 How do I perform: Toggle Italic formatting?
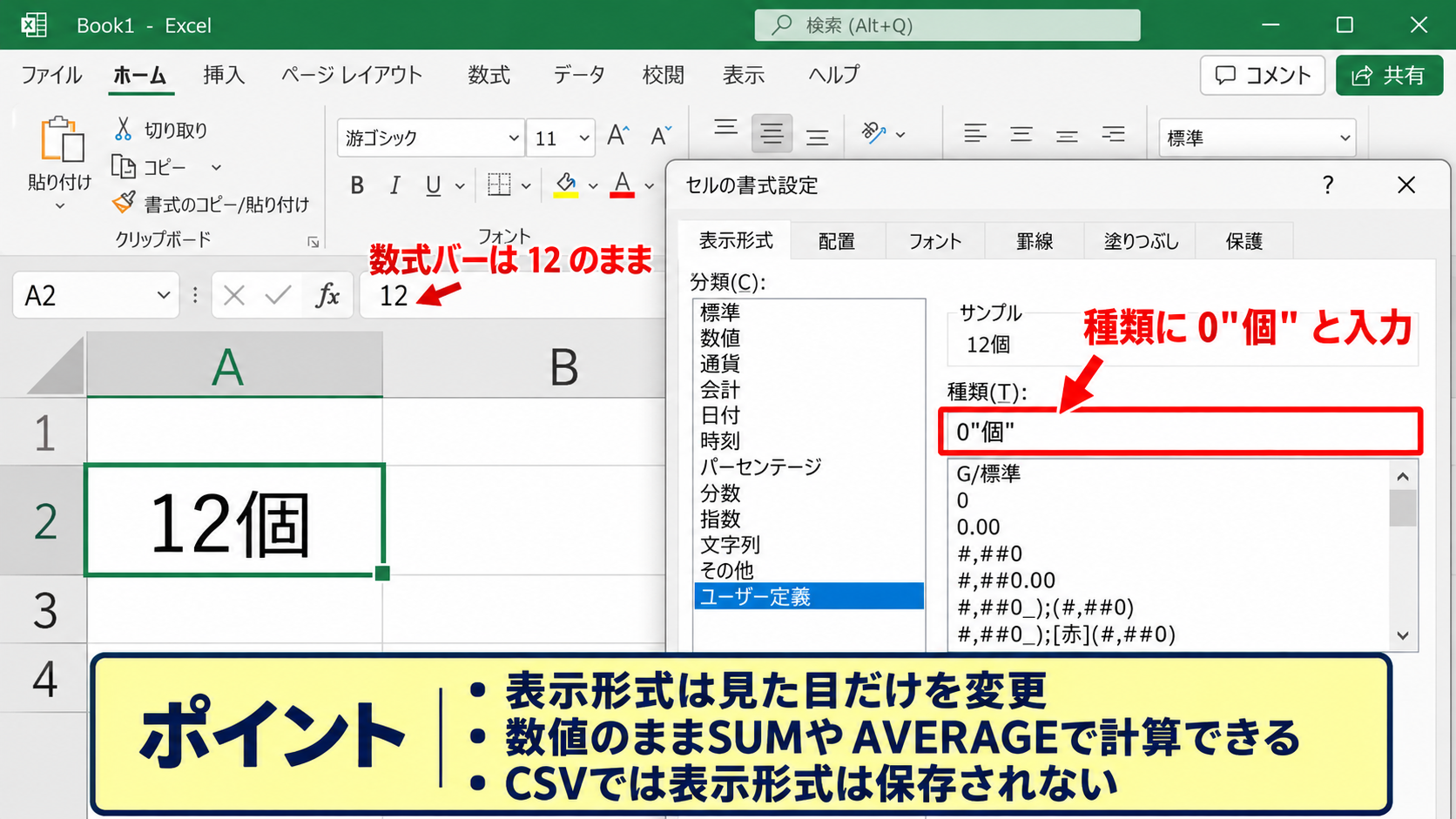tap(394, 185)
